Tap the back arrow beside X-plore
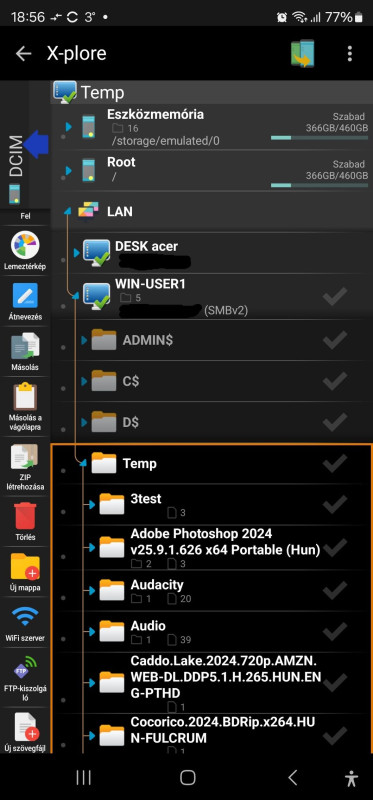Viewport: 373px width, 800px height. tap(23, 54)
